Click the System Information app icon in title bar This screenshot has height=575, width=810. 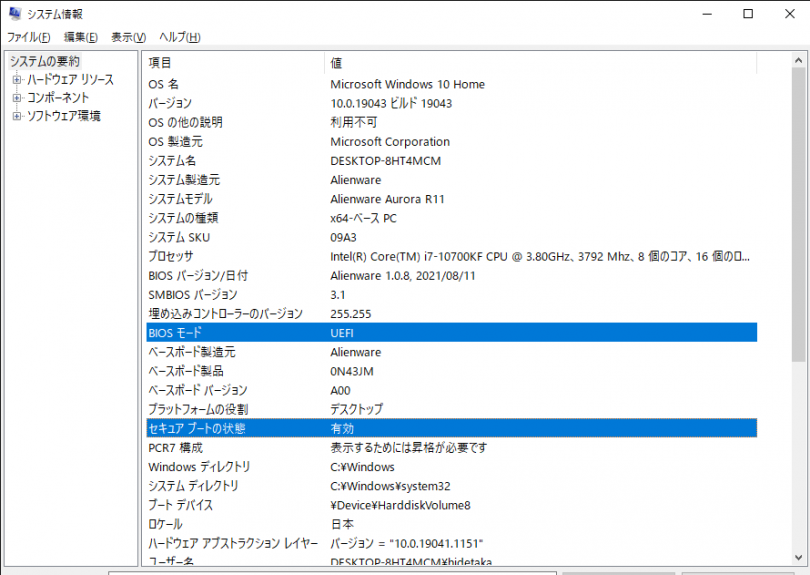tap(15, 13)
